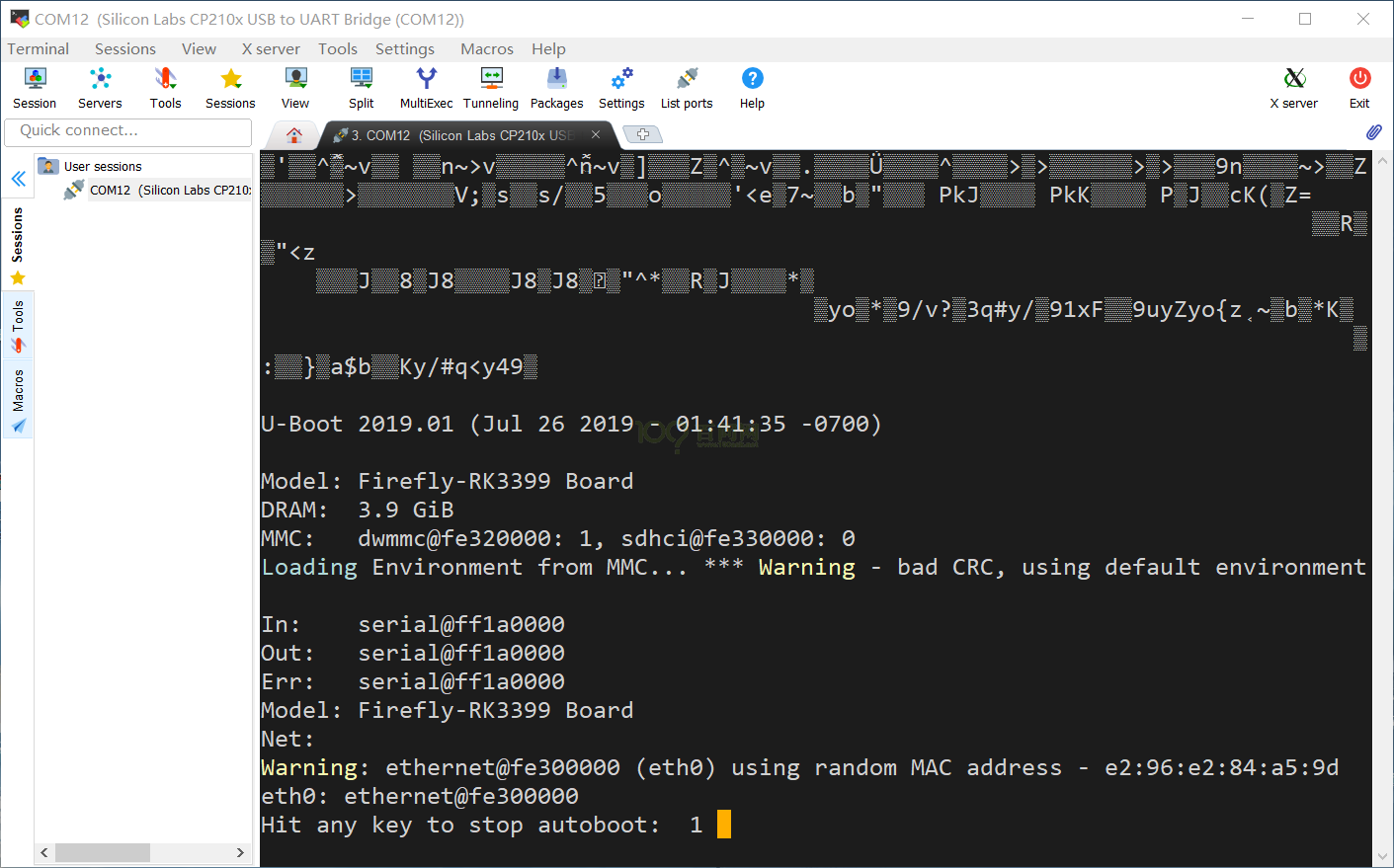Open the Tools menu in the menu bar
Screen dimensions: 1394x868
tap(338, 48)
